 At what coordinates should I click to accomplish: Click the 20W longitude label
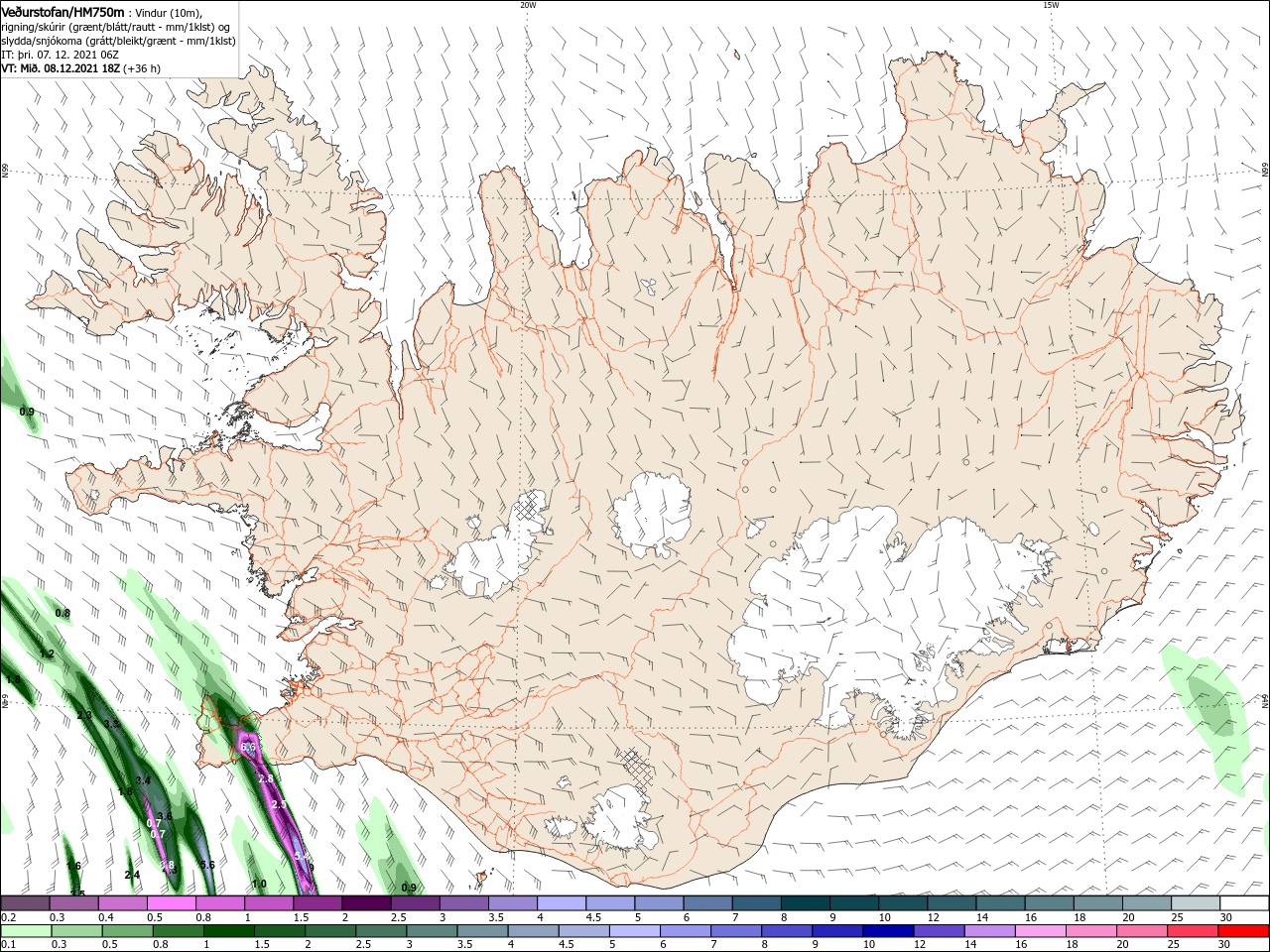pos(528,5)
